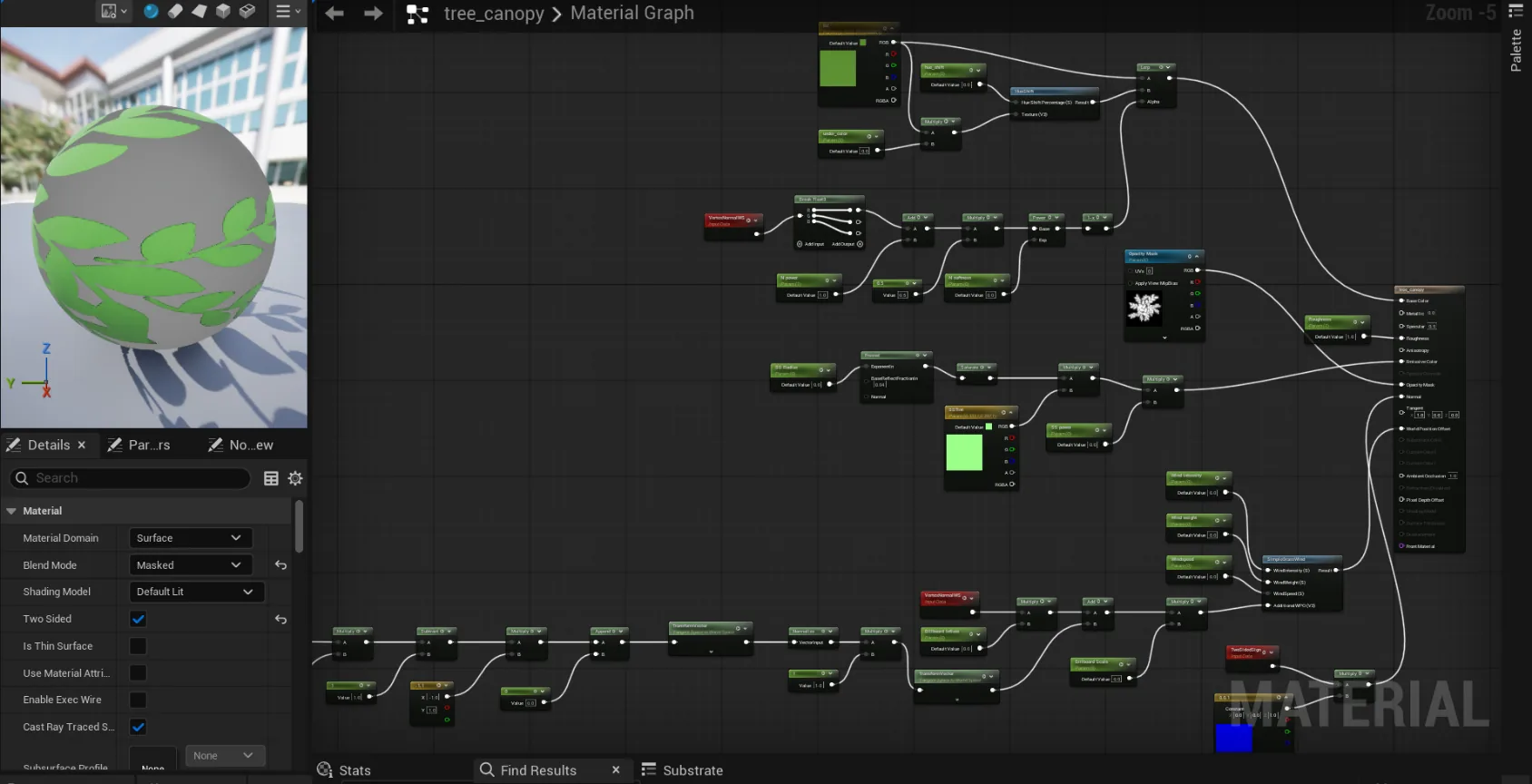Toggle Cast Ray Traced Shadows checkbox
This screenshot has height=784, width=1532.
click(x=138, y=727)
